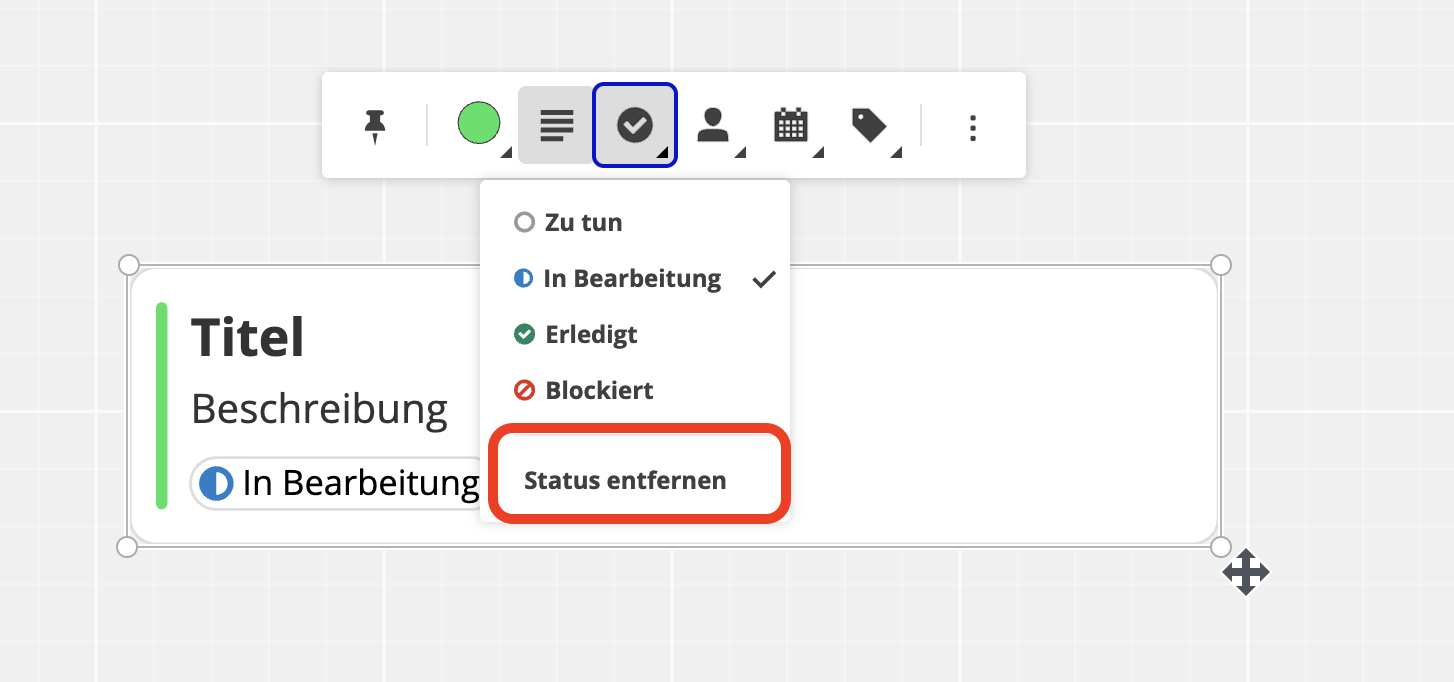The width and height of the screenshot is (1454, 682).
Task: Select the checked In Bearbeitung menu option
Action: [x=632, y=279]
